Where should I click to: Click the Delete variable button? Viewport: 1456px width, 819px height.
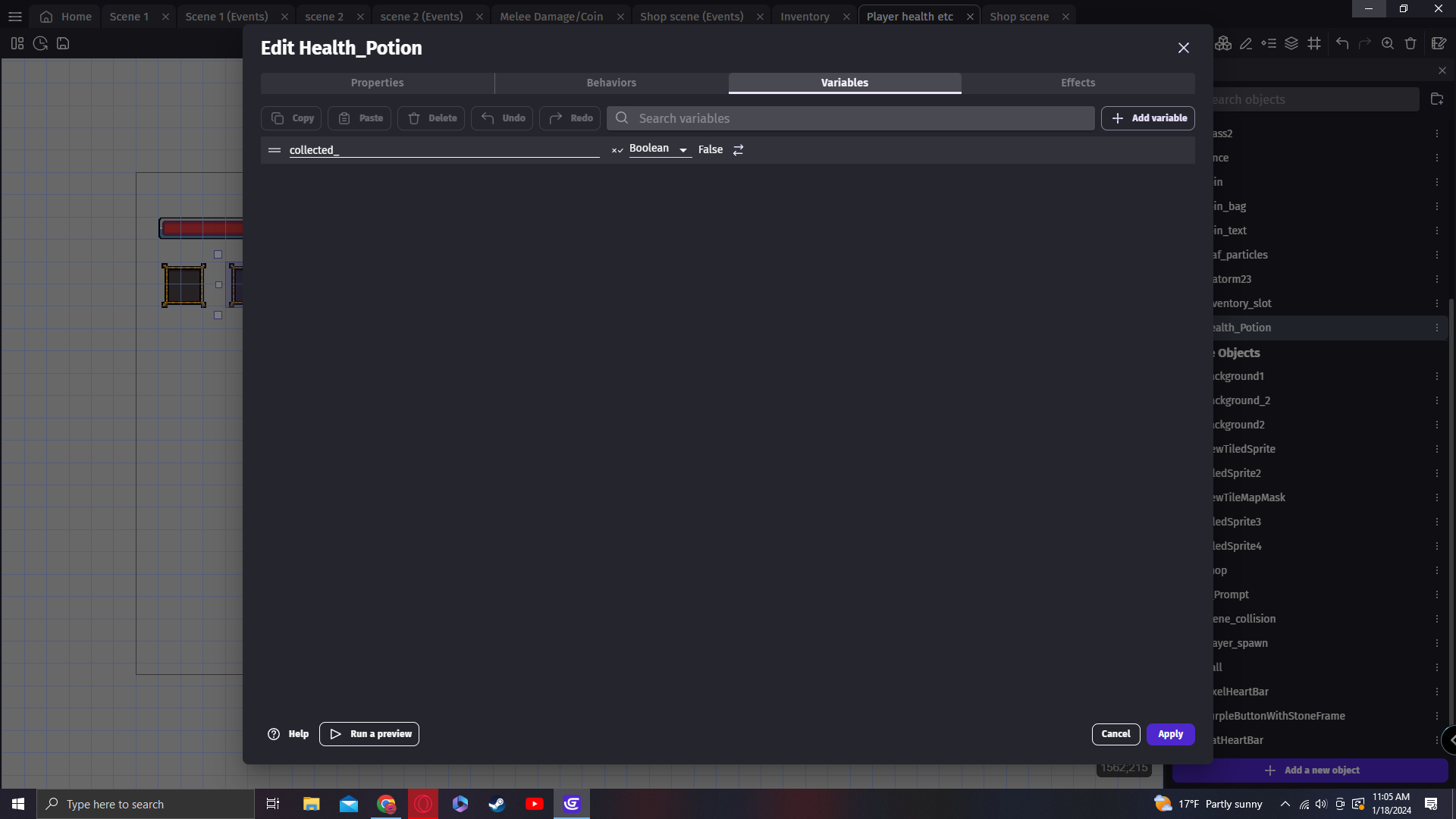tap(431, 118)
